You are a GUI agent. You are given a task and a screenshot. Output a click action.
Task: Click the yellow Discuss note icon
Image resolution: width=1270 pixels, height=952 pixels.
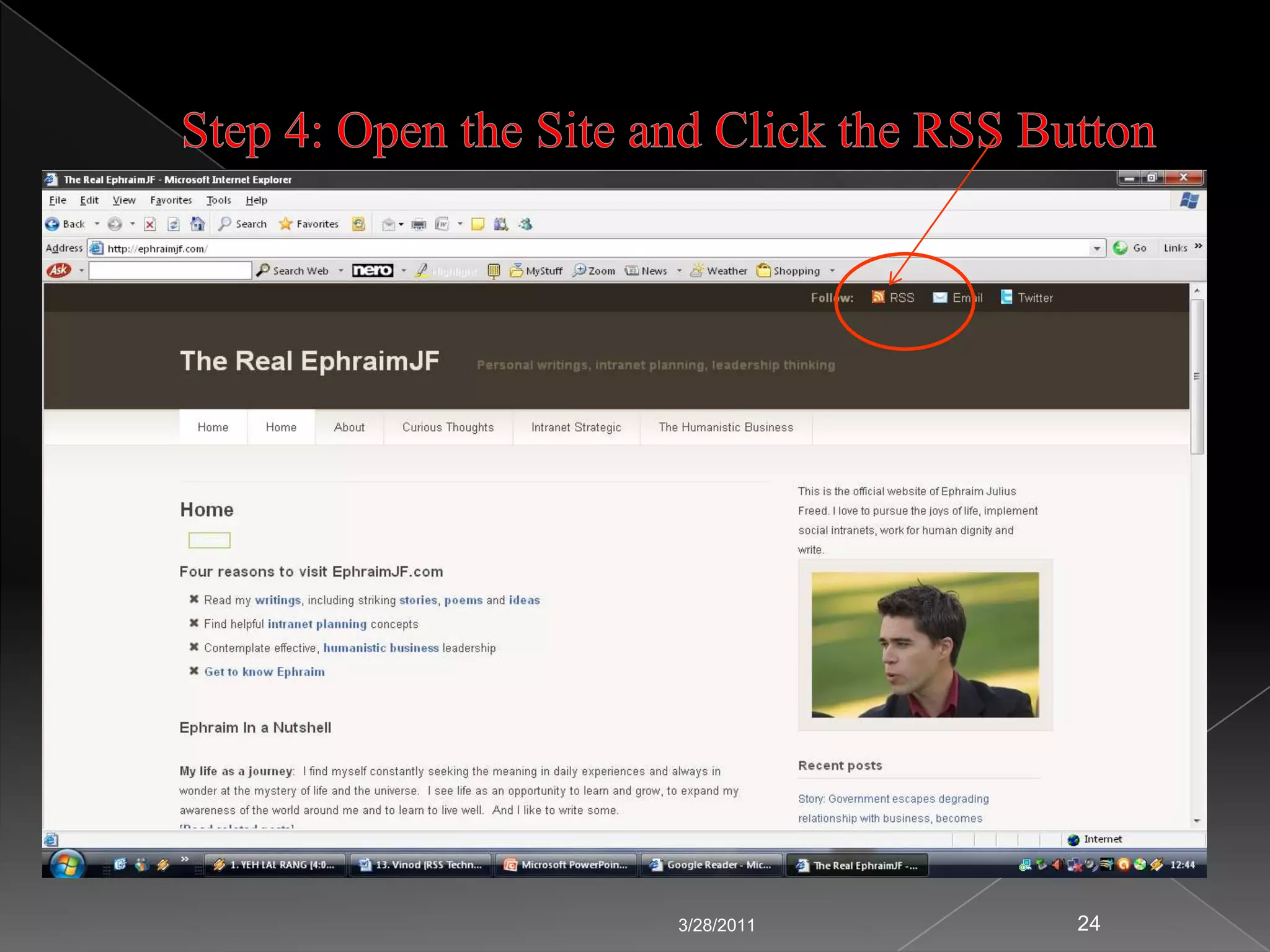477,224
